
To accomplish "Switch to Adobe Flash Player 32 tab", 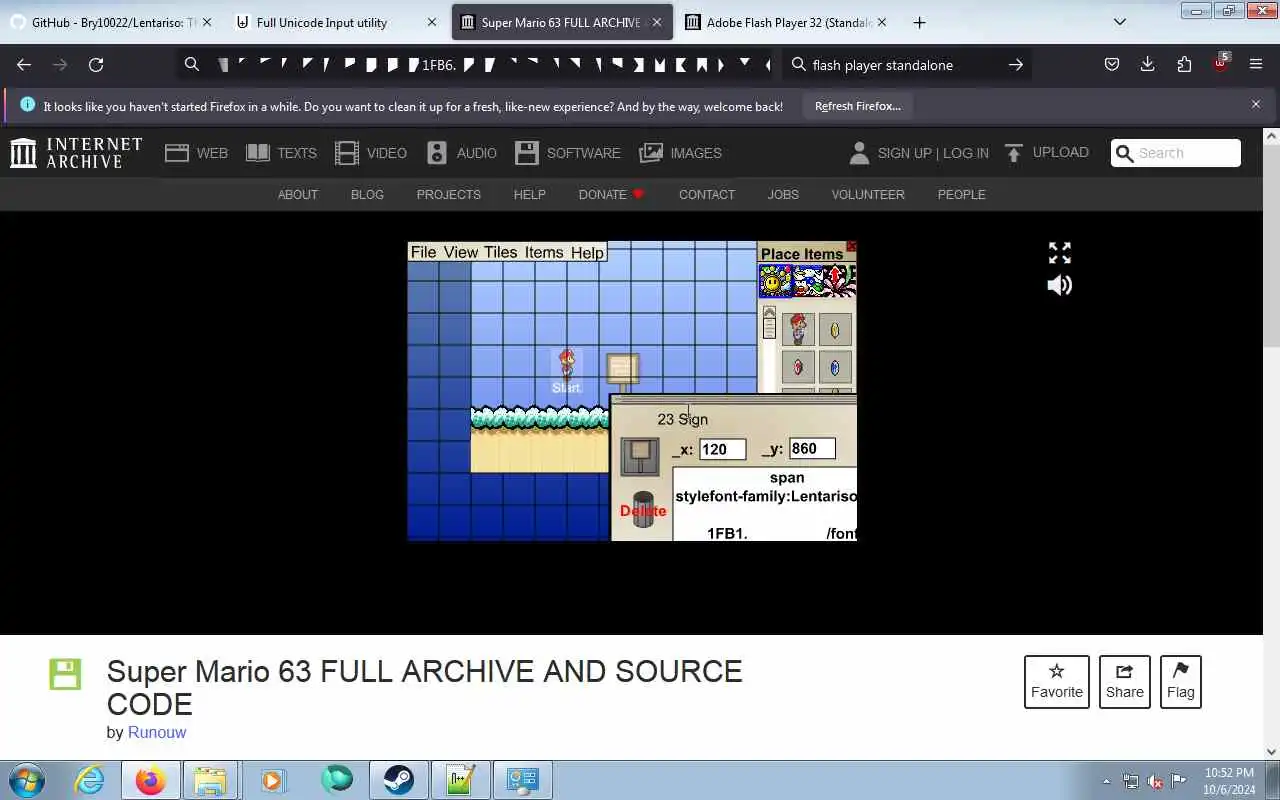I will point(787,22).
